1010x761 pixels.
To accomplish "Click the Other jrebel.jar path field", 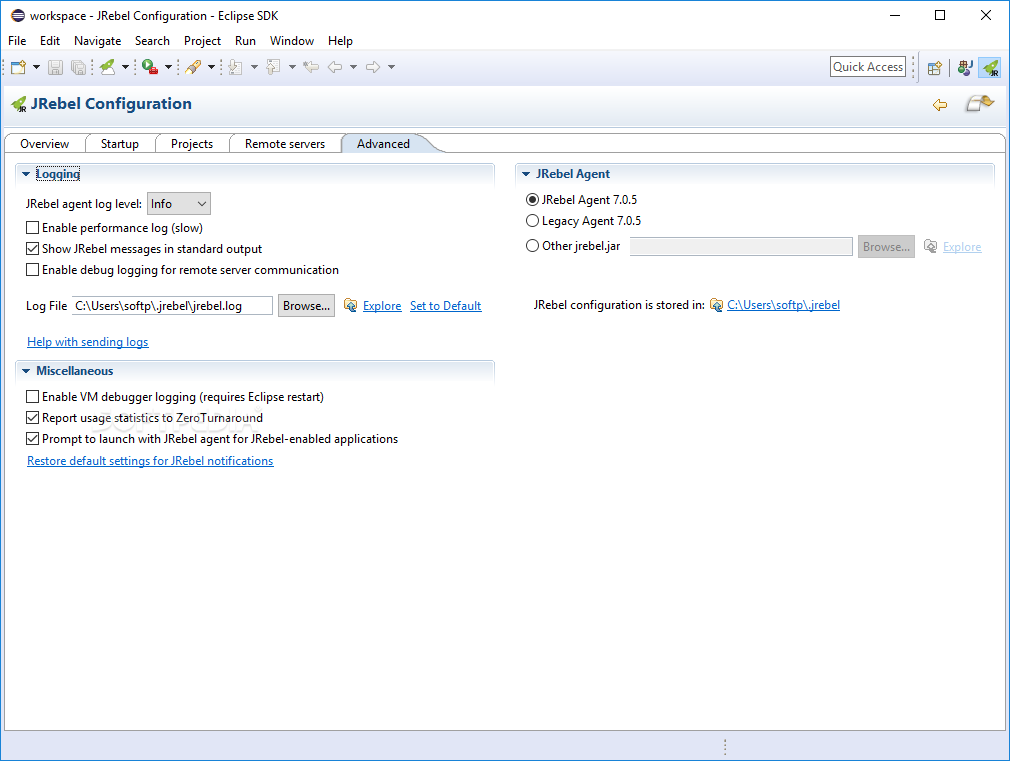I will pyautogui.click(x=741, y=246).
